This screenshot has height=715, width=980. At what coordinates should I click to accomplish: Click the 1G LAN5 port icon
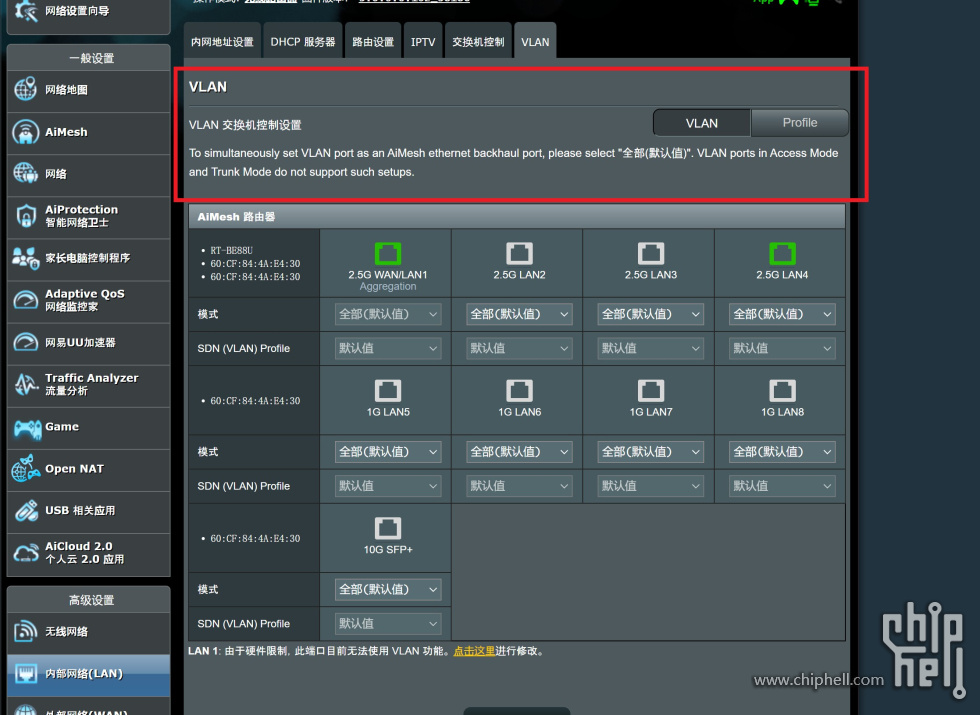point(388,391)
